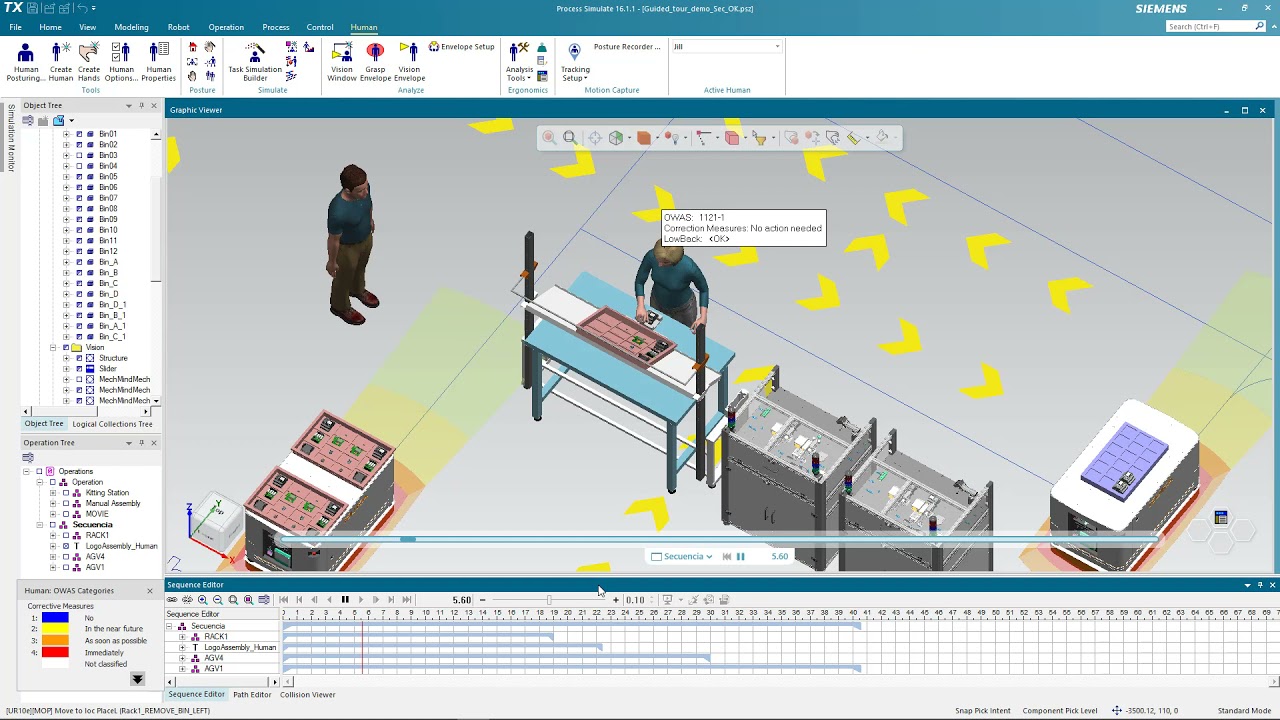Collapse Secuencia in Sequence Editor

coord(169,627)
